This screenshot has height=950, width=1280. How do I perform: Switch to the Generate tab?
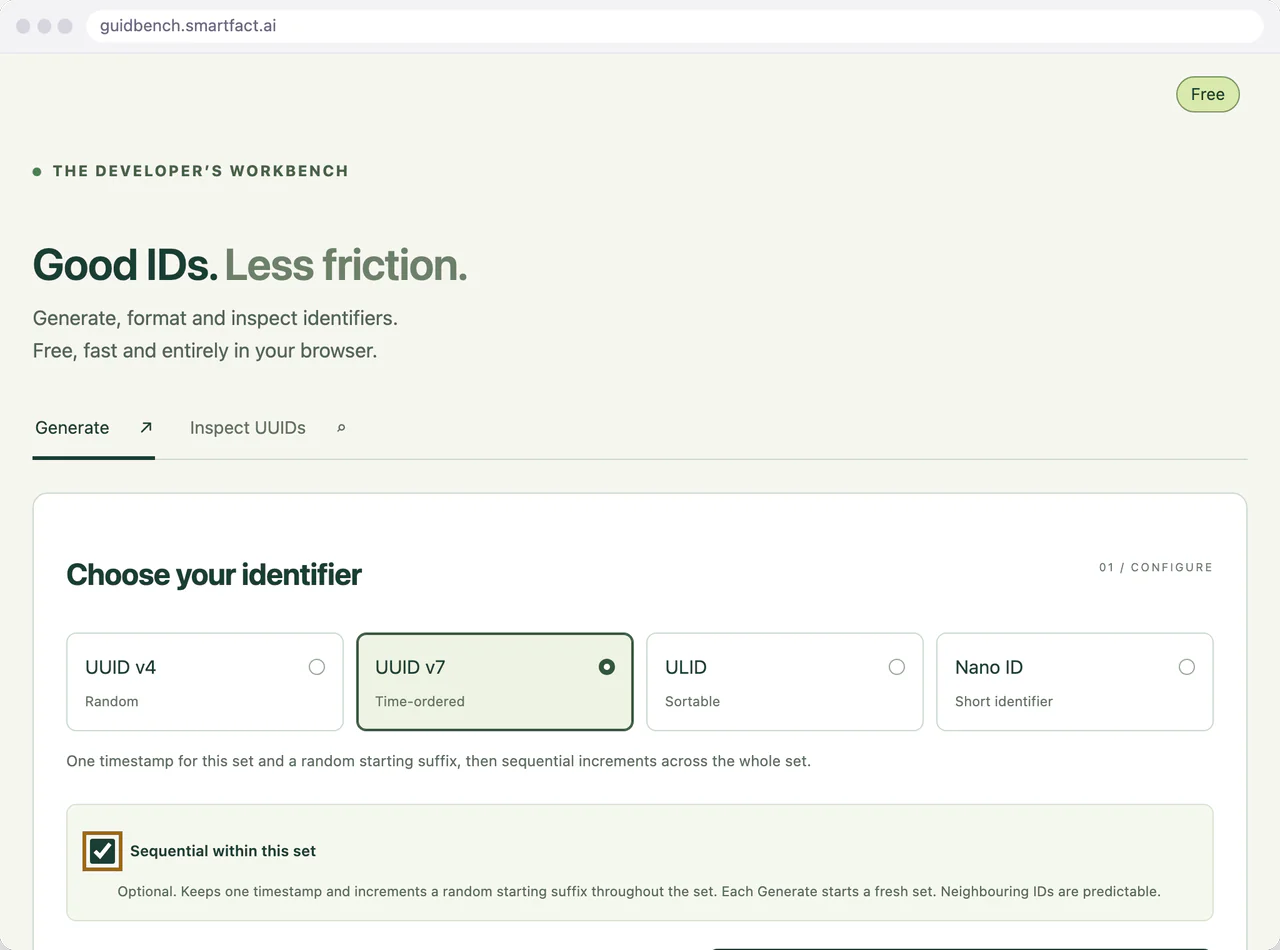[93, 428]
